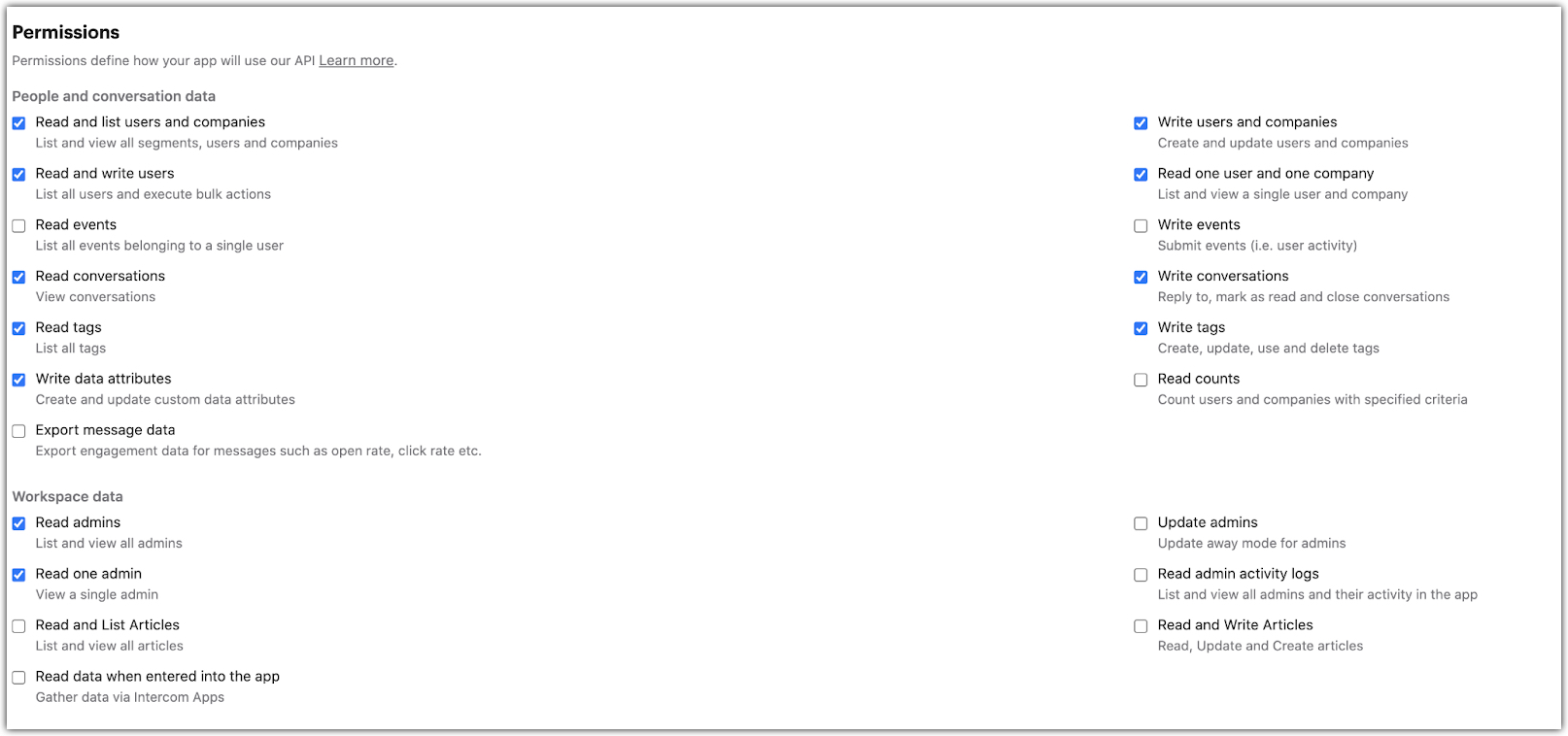
Task: Select Read admin activity logs checkbox
Action: (1141, 575)
